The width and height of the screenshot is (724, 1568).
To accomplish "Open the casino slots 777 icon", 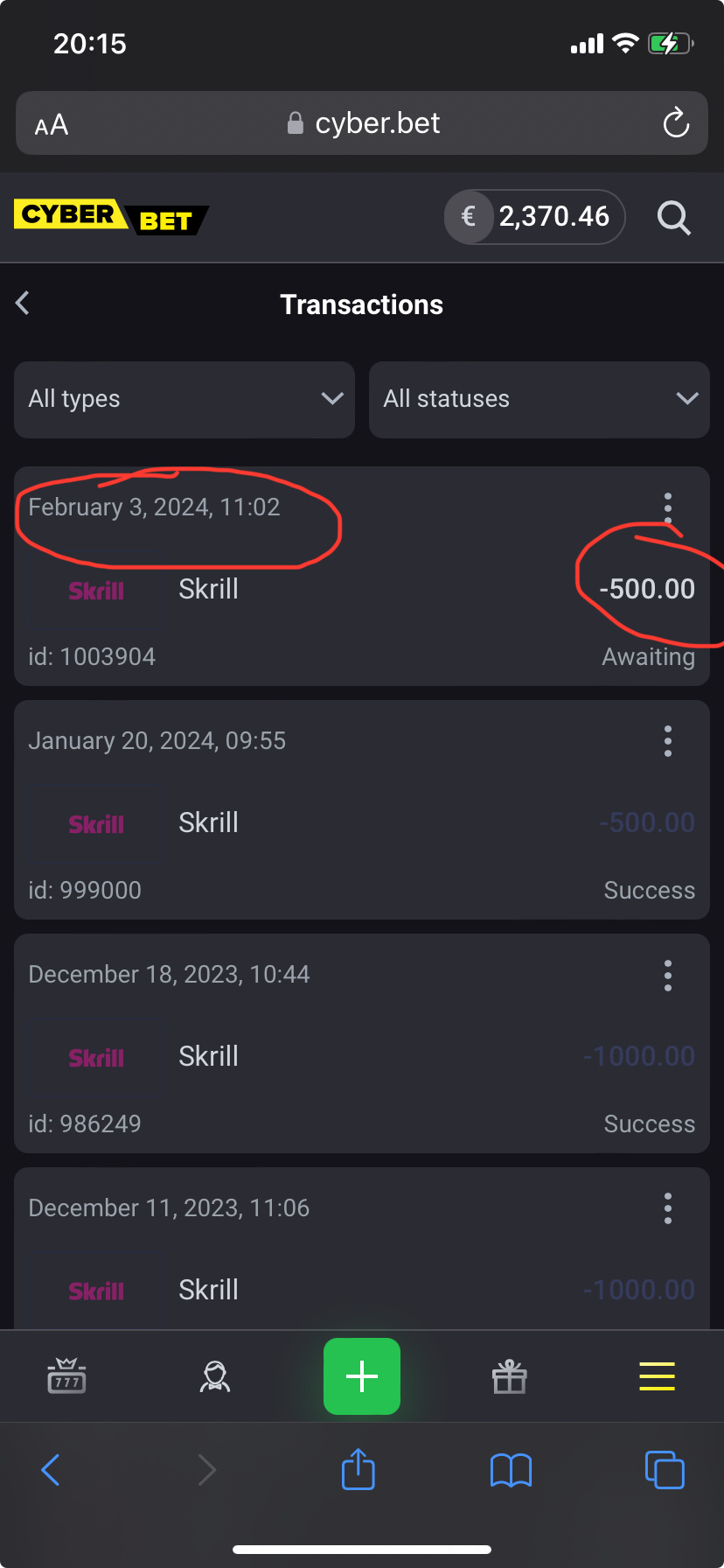I will click(66, 1376).
